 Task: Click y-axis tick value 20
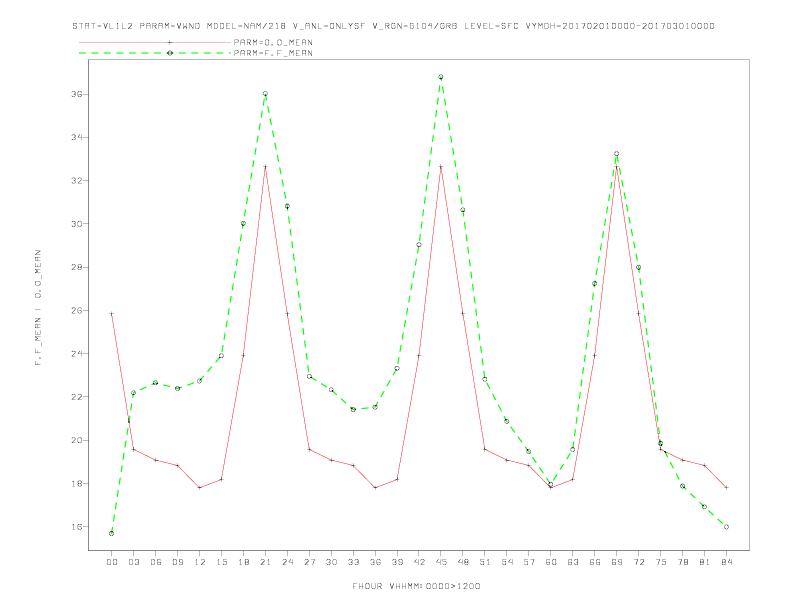77,440
